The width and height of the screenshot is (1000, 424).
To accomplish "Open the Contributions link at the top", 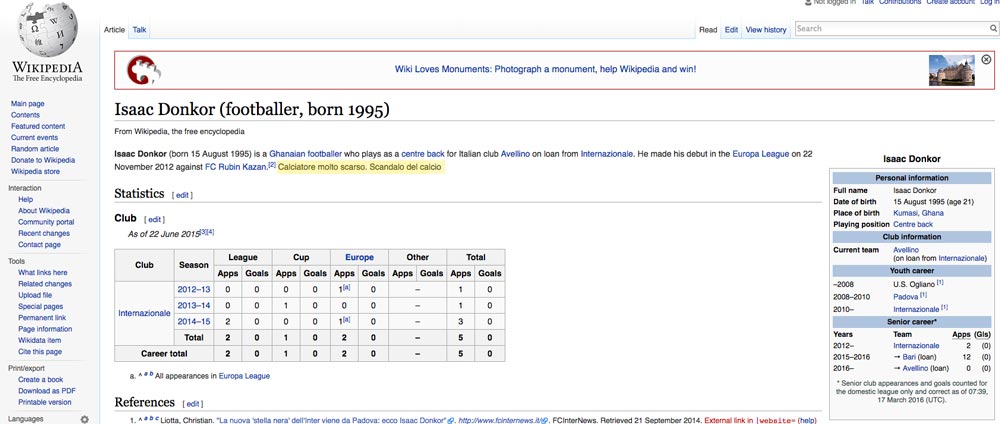I will [x=900, y=3].
